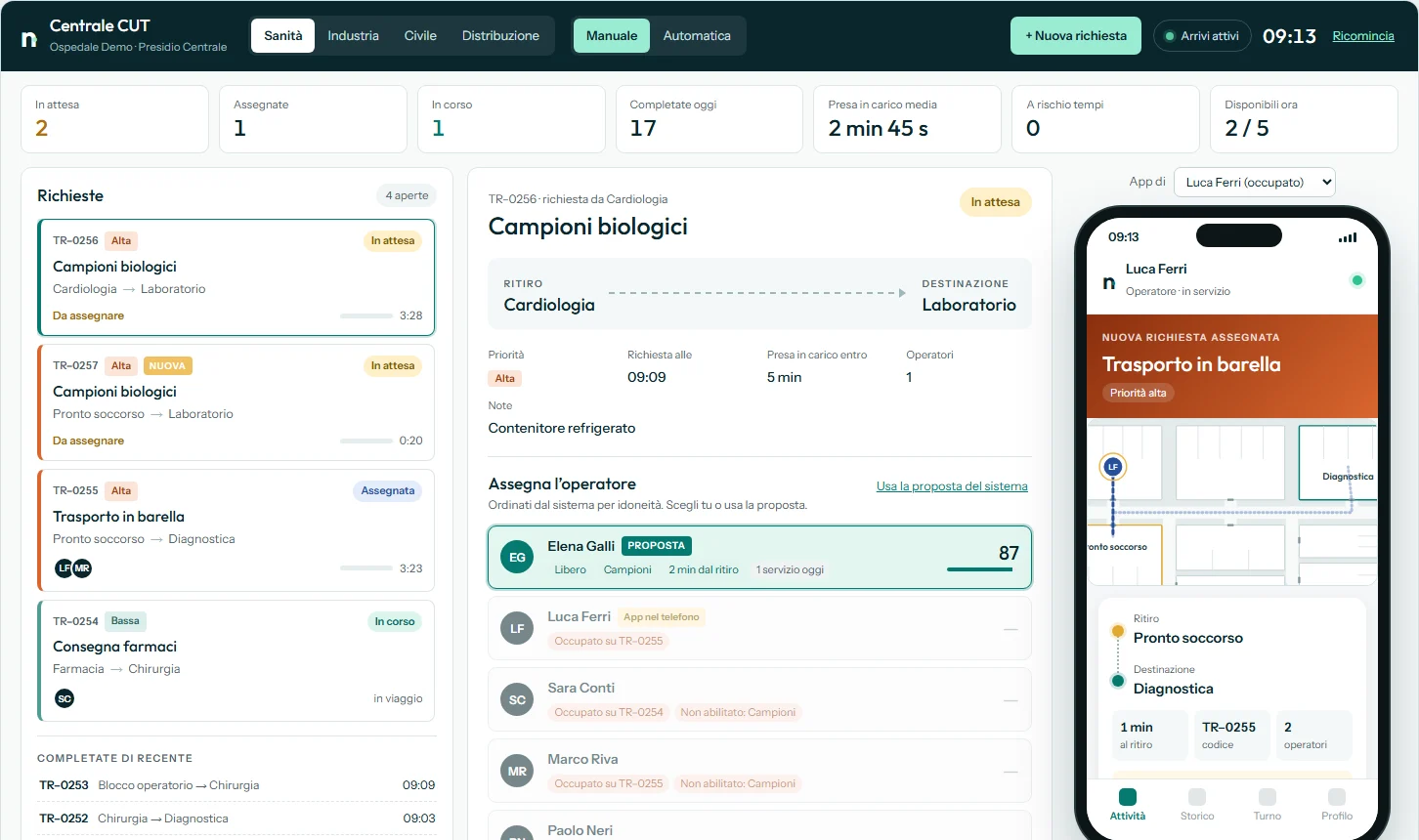
Task: Open the TR-0254 Consegna farmaci card
Action: (236, 660)
